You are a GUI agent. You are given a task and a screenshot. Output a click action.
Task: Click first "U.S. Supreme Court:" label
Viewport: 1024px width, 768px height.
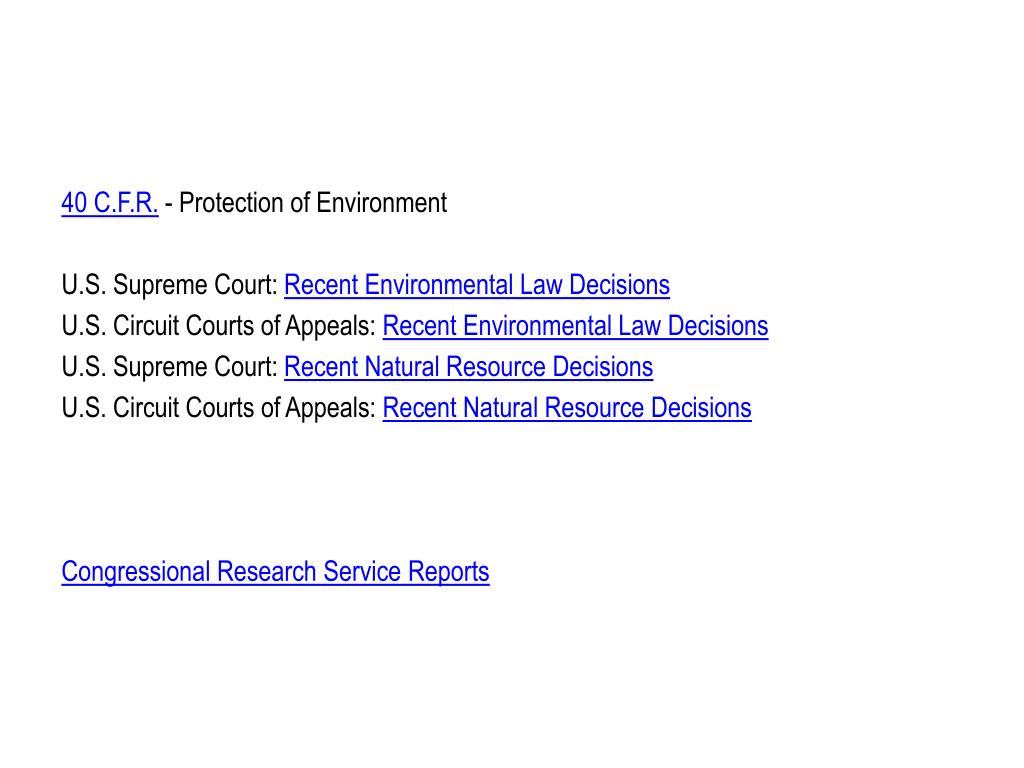(x=170, y=285)
